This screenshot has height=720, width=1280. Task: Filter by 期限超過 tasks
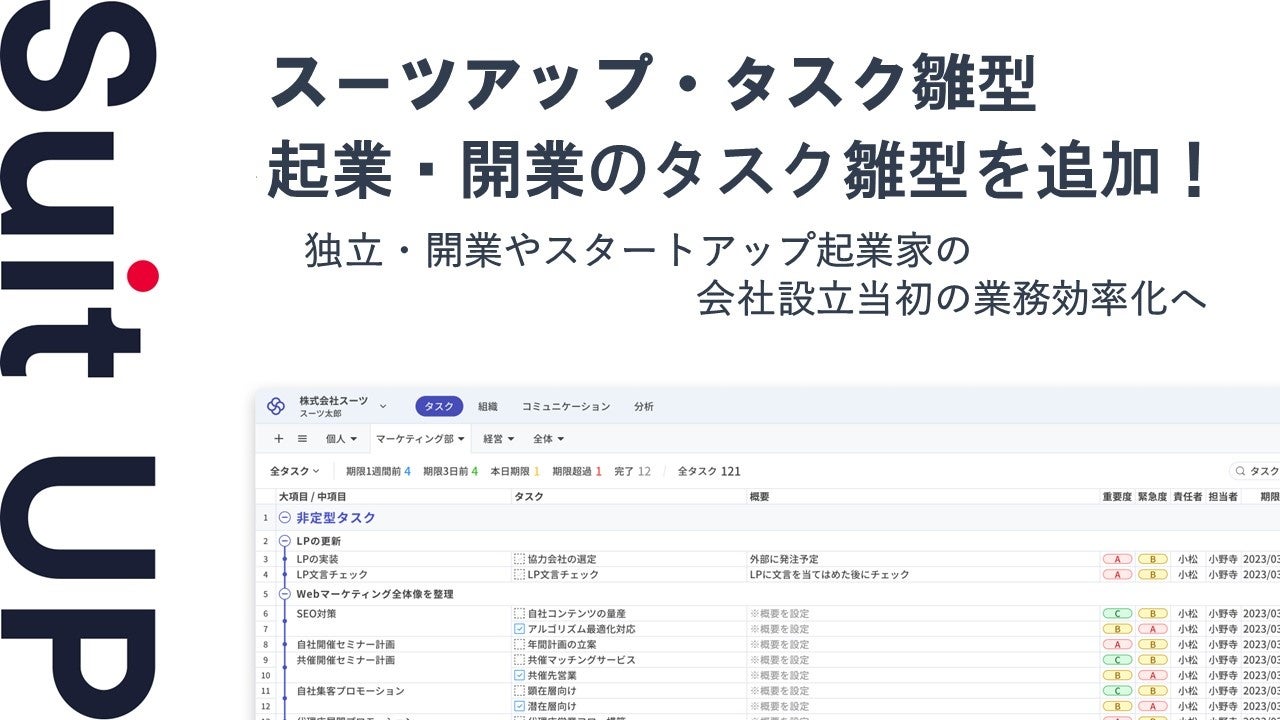tap(577, 471)
